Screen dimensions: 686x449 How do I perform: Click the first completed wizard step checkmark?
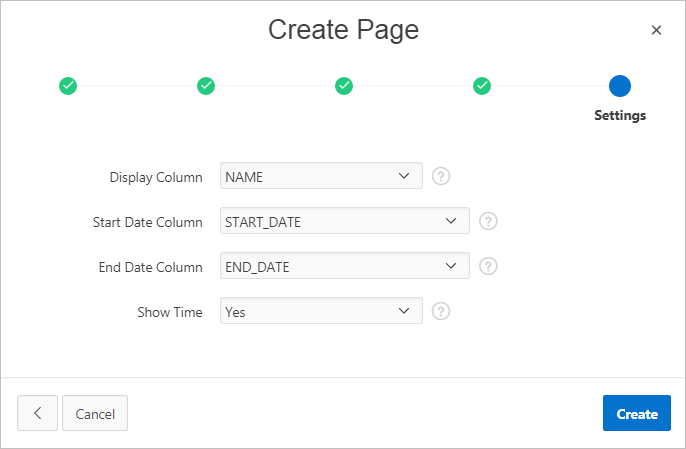[x=68, y=86]
